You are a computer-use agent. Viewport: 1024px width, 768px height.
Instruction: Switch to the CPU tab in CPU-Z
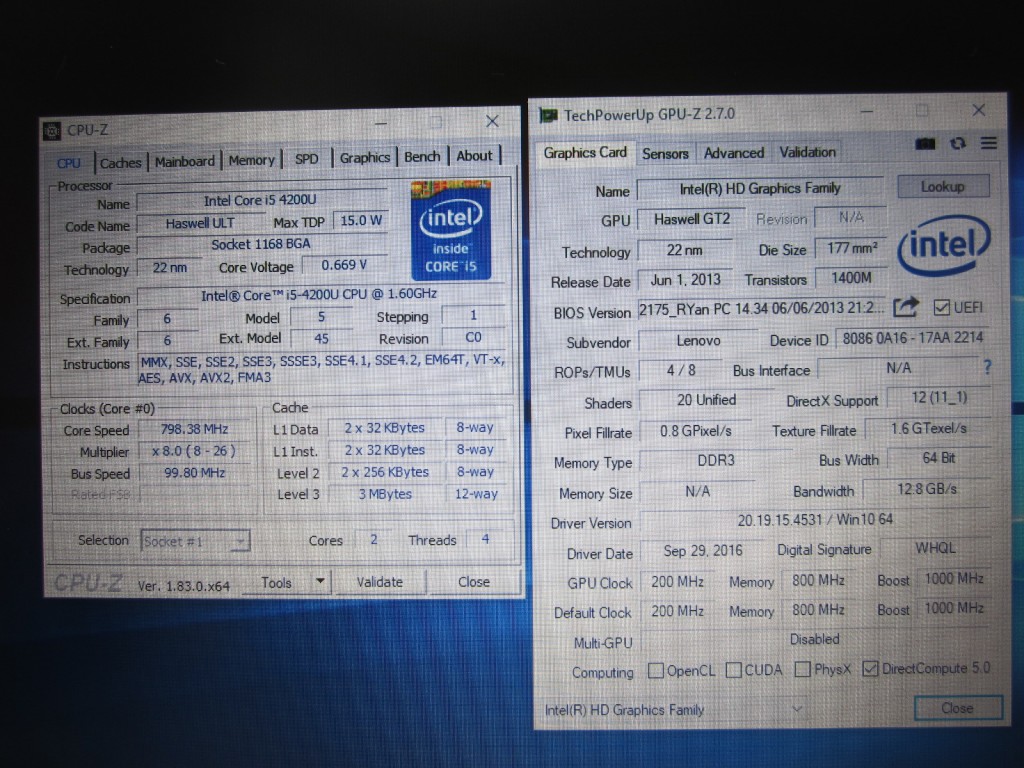point(69,163)
